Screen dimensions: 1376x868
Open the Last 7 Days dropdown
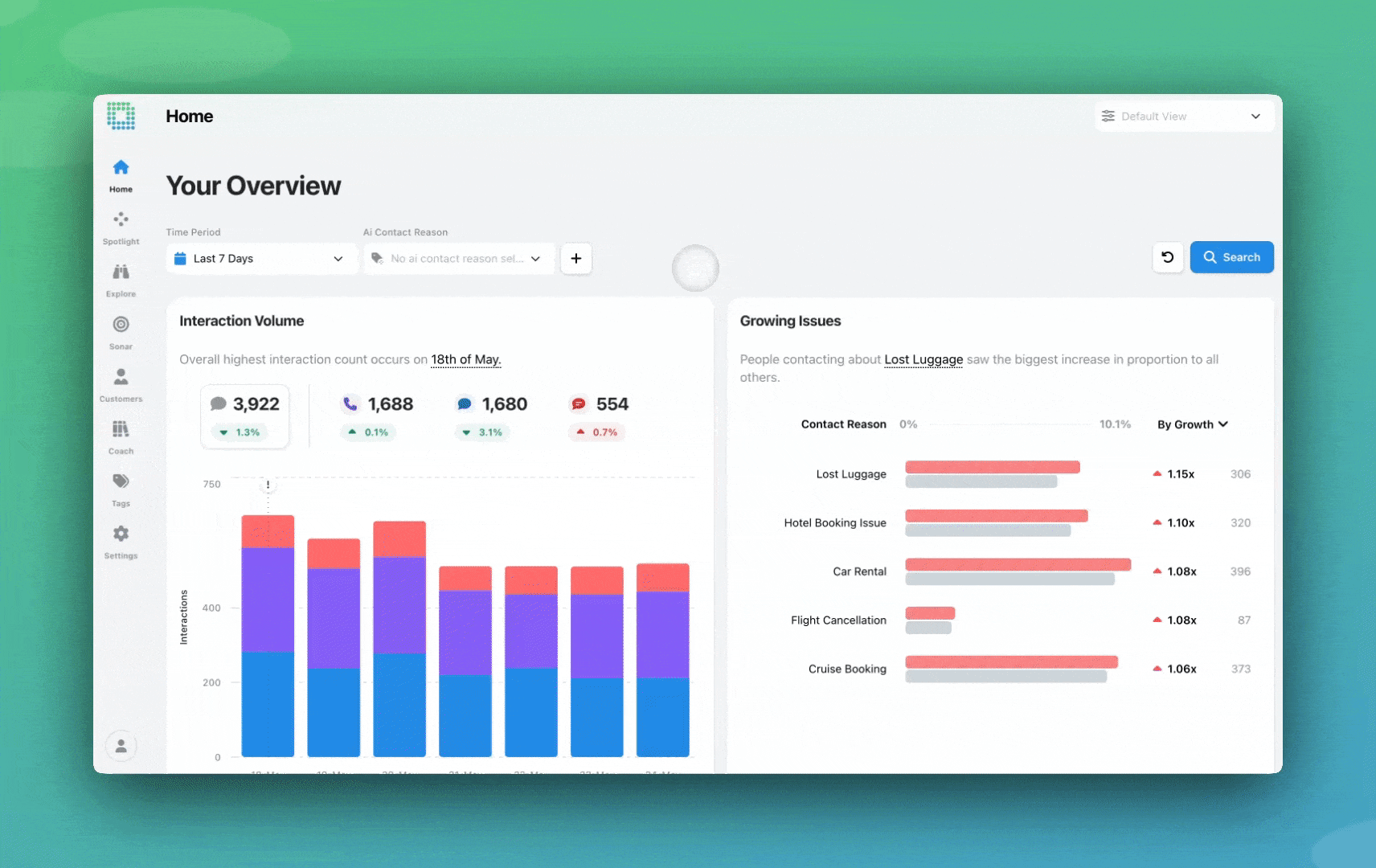click(261, 259)
